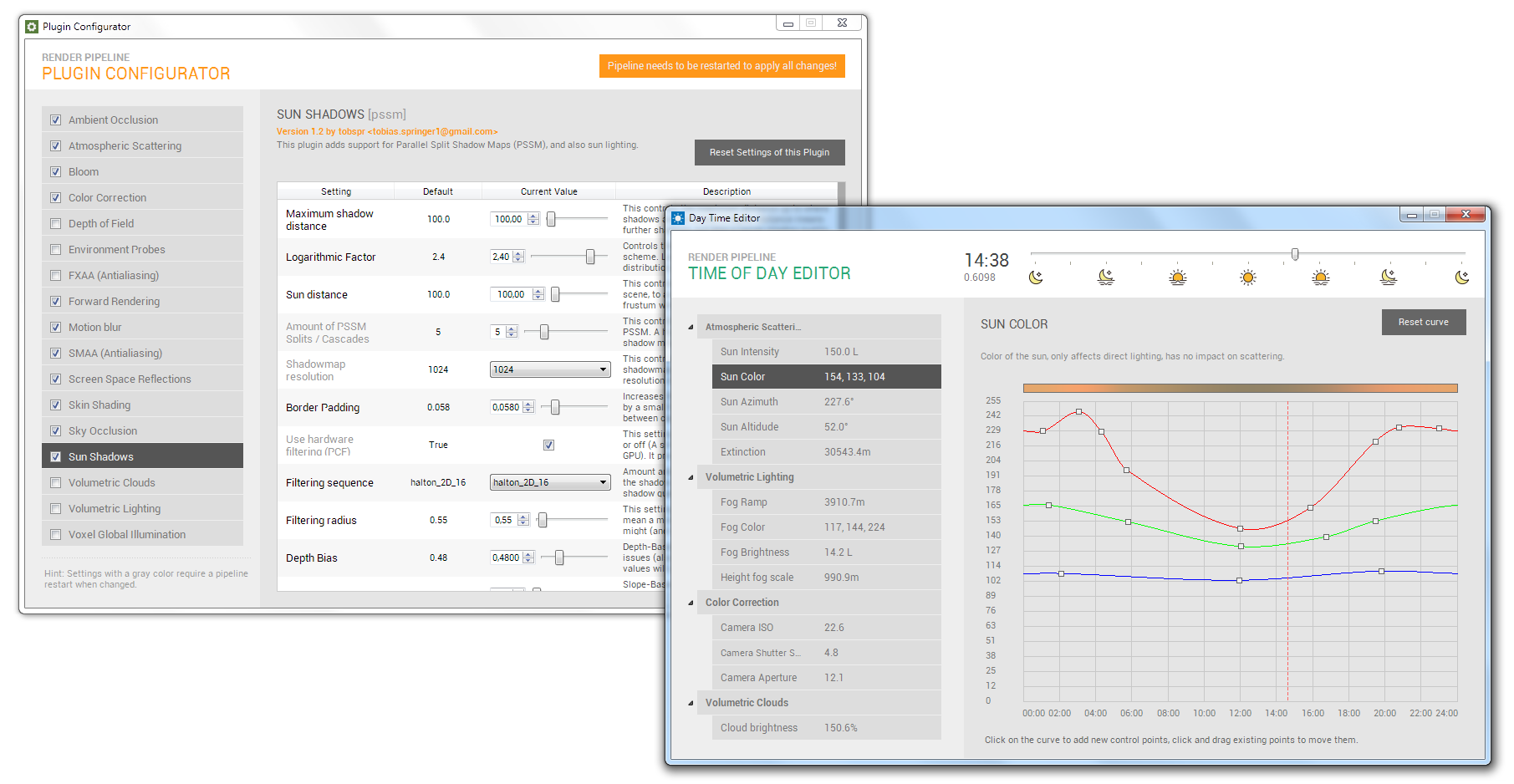Enable the Depth of Field plugin checkbox
The width and height of the screenshot is (1514, 784).
(x=56, y=223)
